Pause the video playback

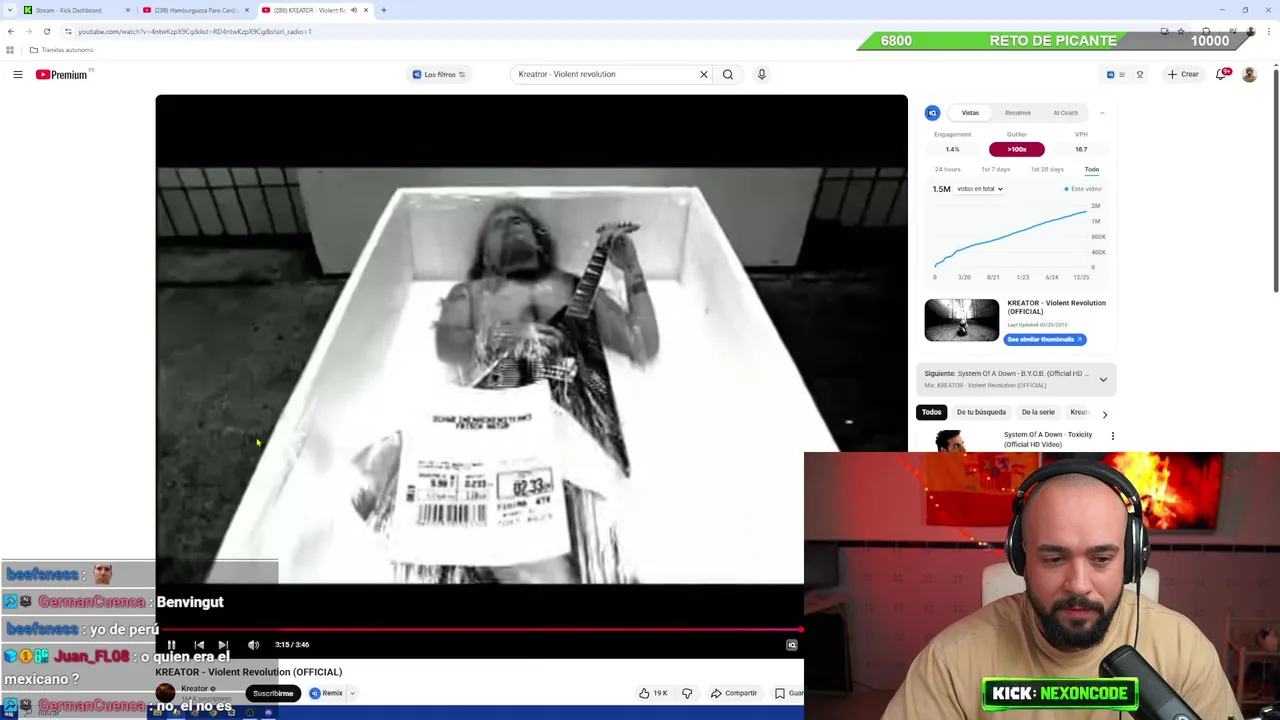[171, 645]
